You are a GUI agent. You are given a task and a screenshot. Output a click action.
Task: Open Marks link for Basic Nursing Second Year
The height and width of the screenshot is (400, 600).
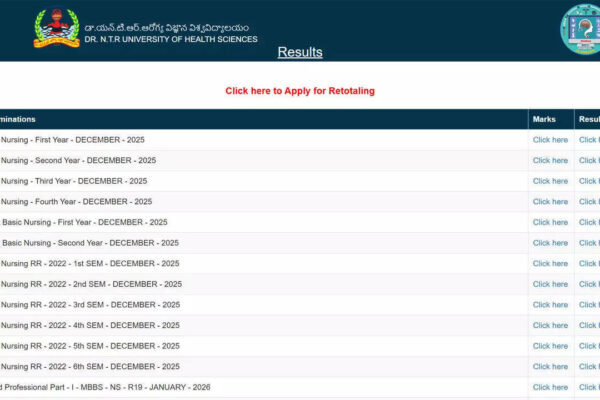550,243
